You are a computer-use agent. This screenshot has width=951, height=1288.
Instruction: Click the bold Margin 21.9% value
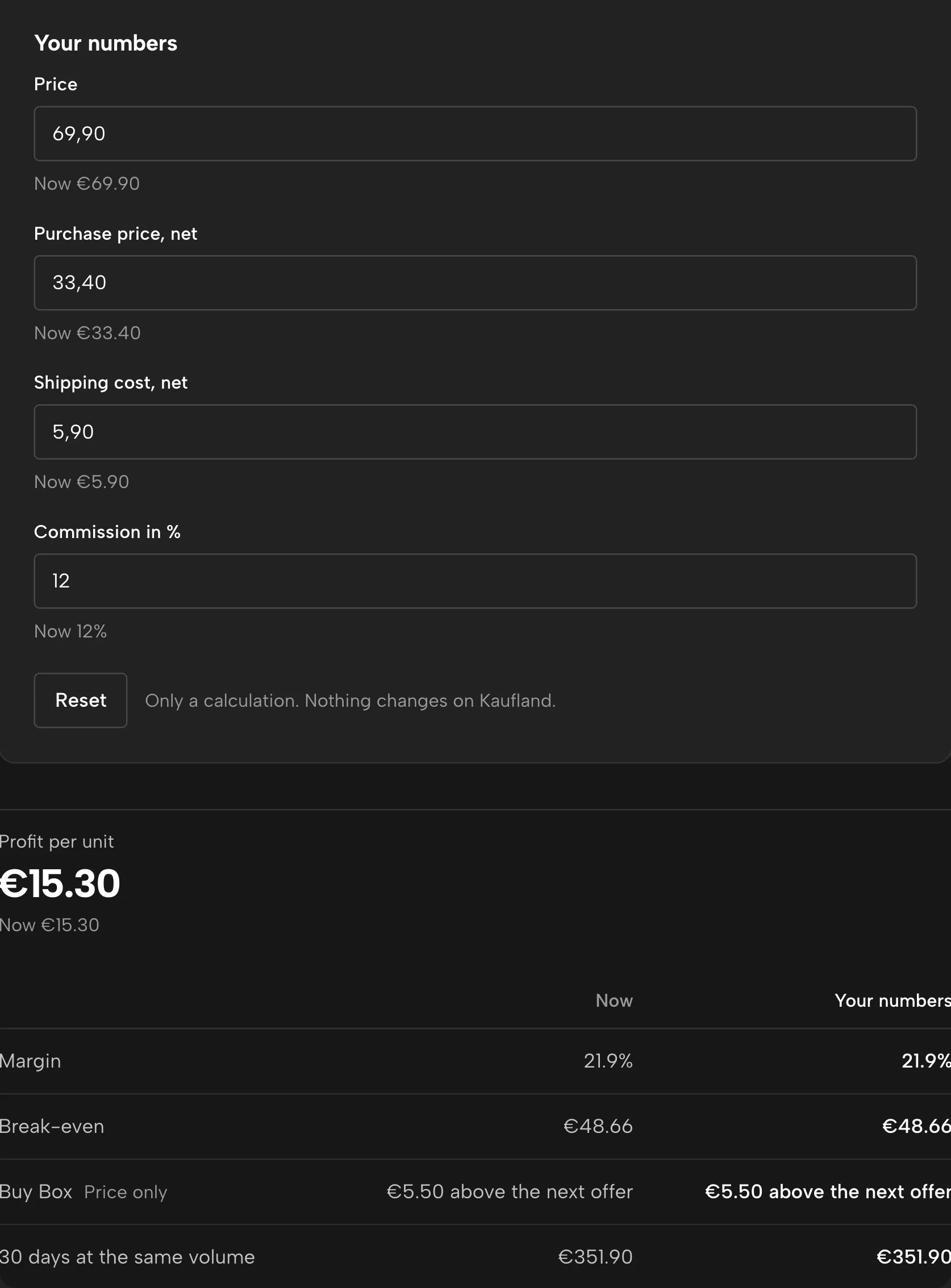coord(926,1061)
